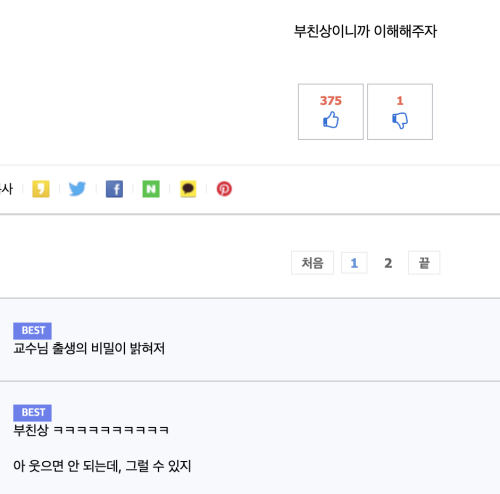Click the second BEST badge
The height and width of the screenshot is (494, 500).
coord(32,413)
